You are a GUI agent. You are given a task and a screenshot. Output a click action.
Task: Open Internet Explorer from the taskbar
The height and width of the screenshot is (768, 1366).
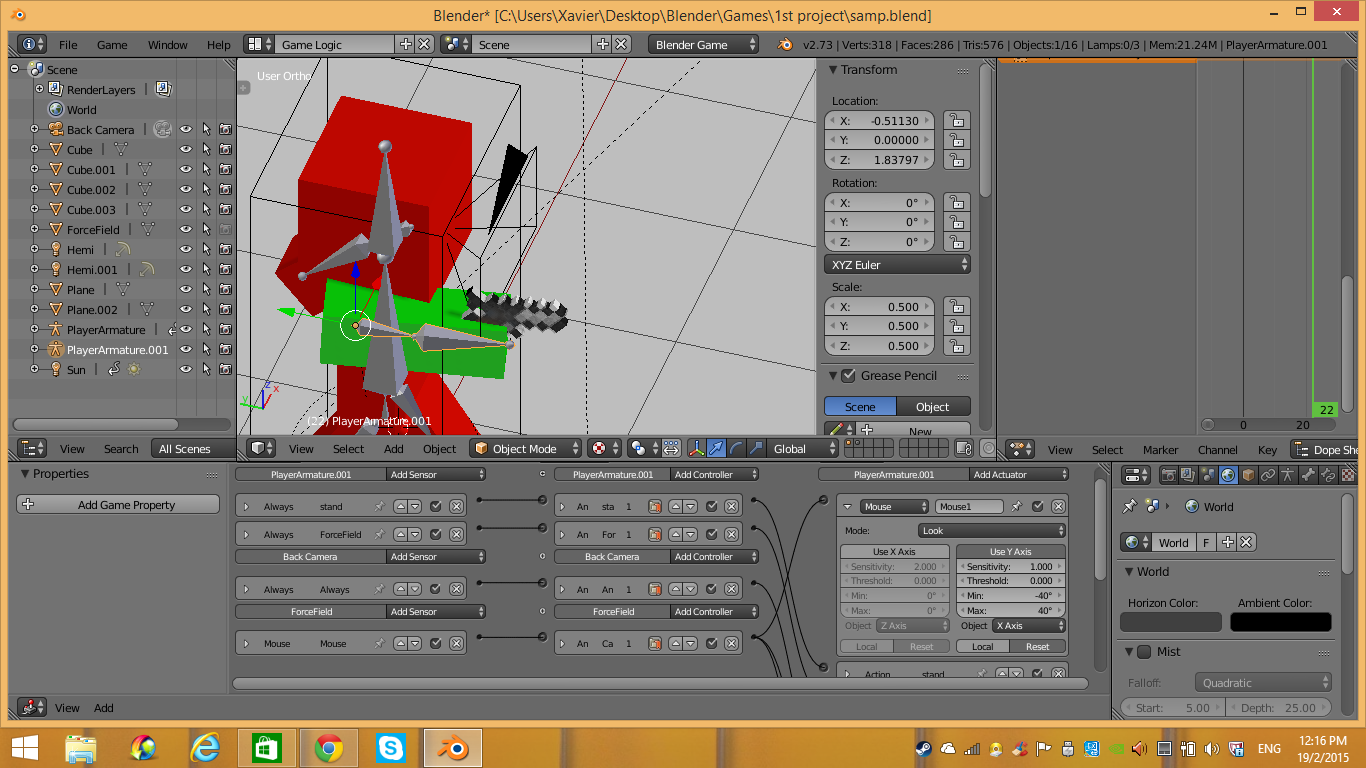pos(206,747)
